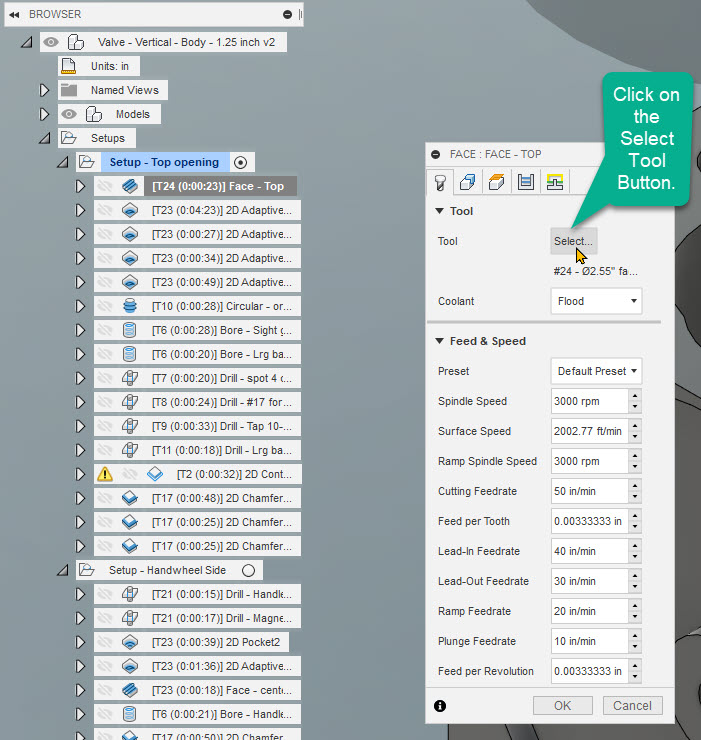Click the T23 0:01:36 2D Adaptive icon
This screenshot has width=701, height=740.
[130, 666]
